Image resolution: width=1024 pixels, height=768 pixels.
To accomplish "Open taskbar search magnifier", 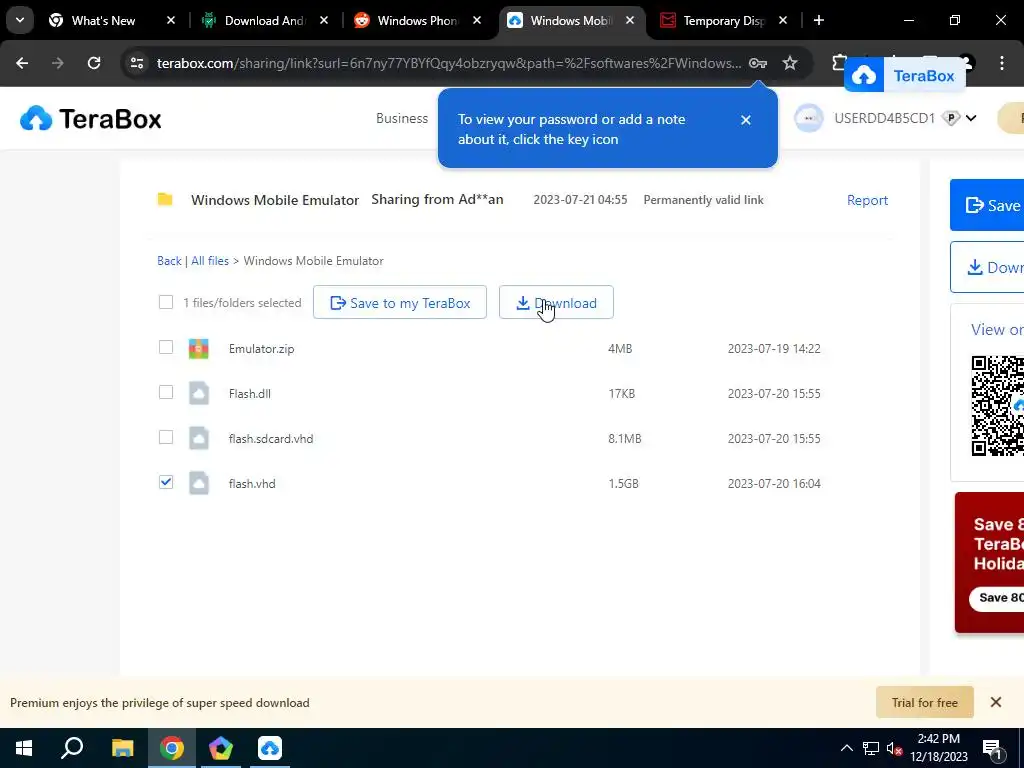I will pyautogui.click(x=72, y=748).
